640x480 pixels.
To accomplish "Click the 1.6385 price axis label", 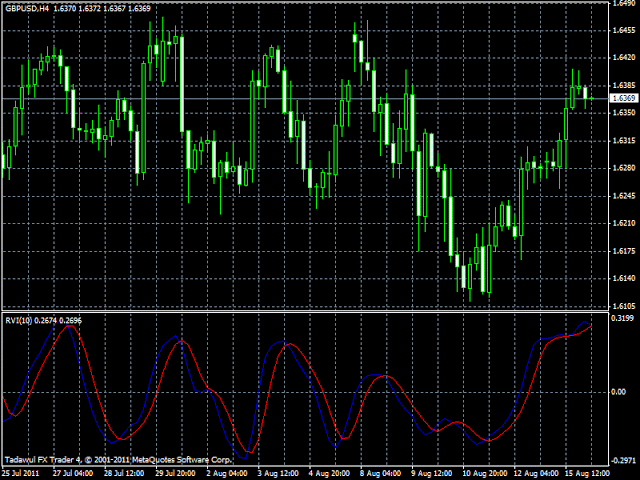I will (624, 85).
